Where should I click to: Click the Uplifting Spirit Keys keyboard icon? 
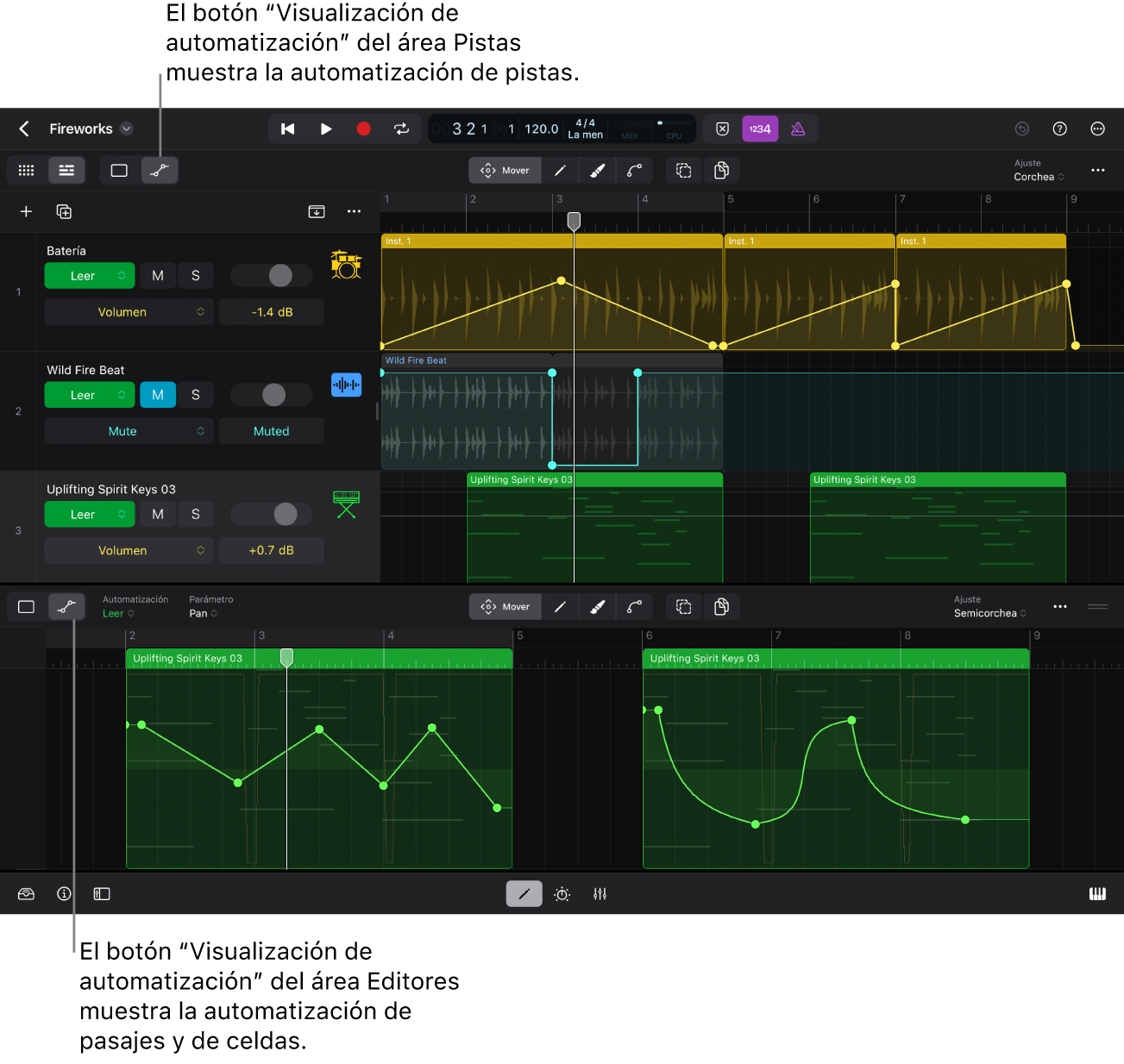pos(346,504)
